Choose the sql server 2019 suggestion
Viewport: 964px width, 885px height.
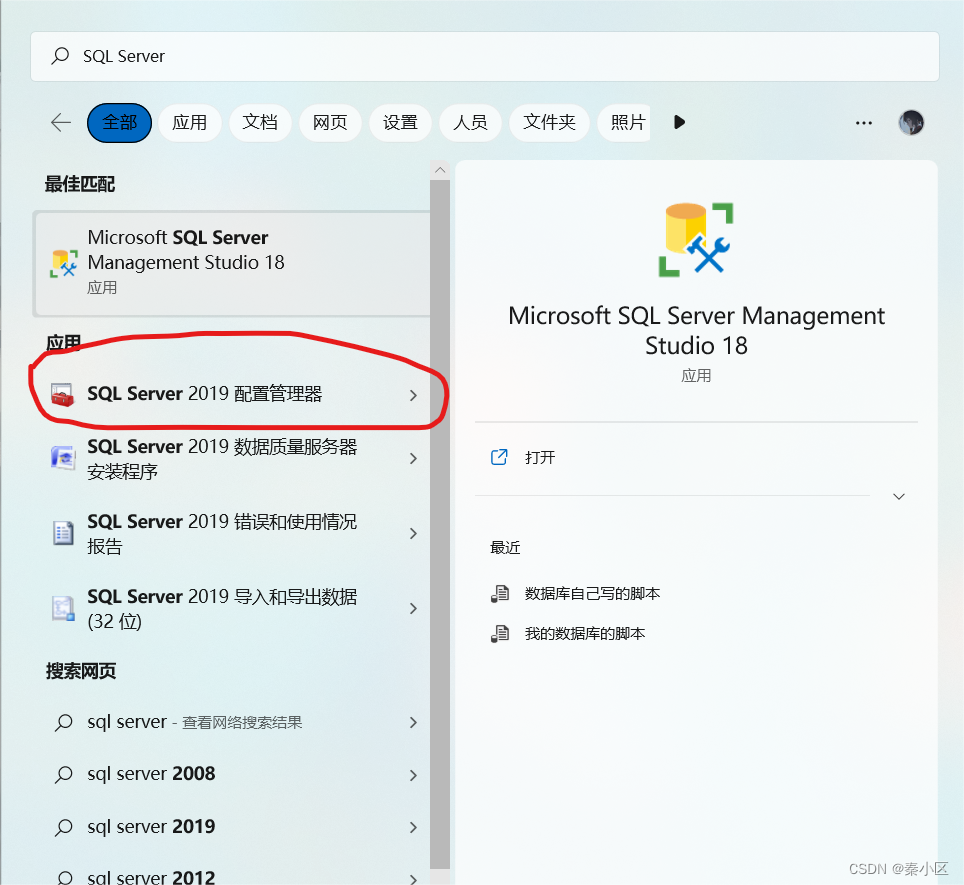click(x=232, y=827)
